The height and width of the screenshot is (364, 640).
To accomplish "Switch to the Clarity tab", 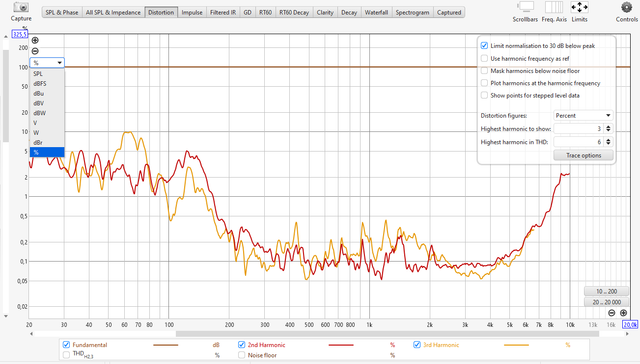I will click(325, 12).
